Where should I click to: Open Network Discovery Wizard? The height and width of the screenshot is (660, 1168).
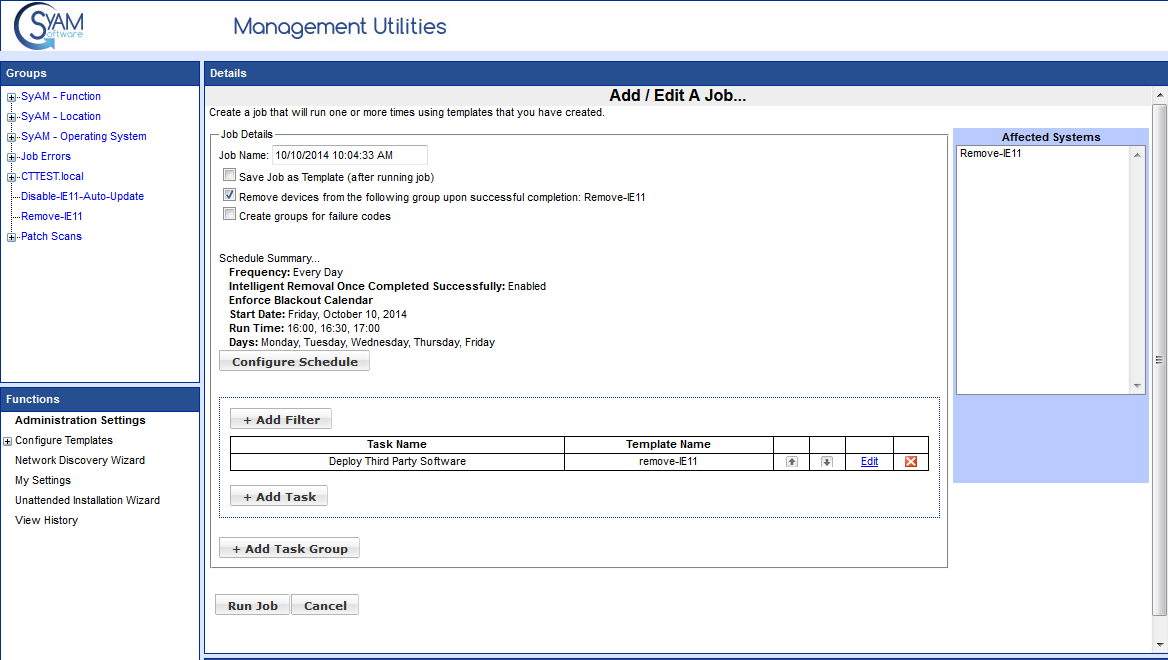point(80,461)
